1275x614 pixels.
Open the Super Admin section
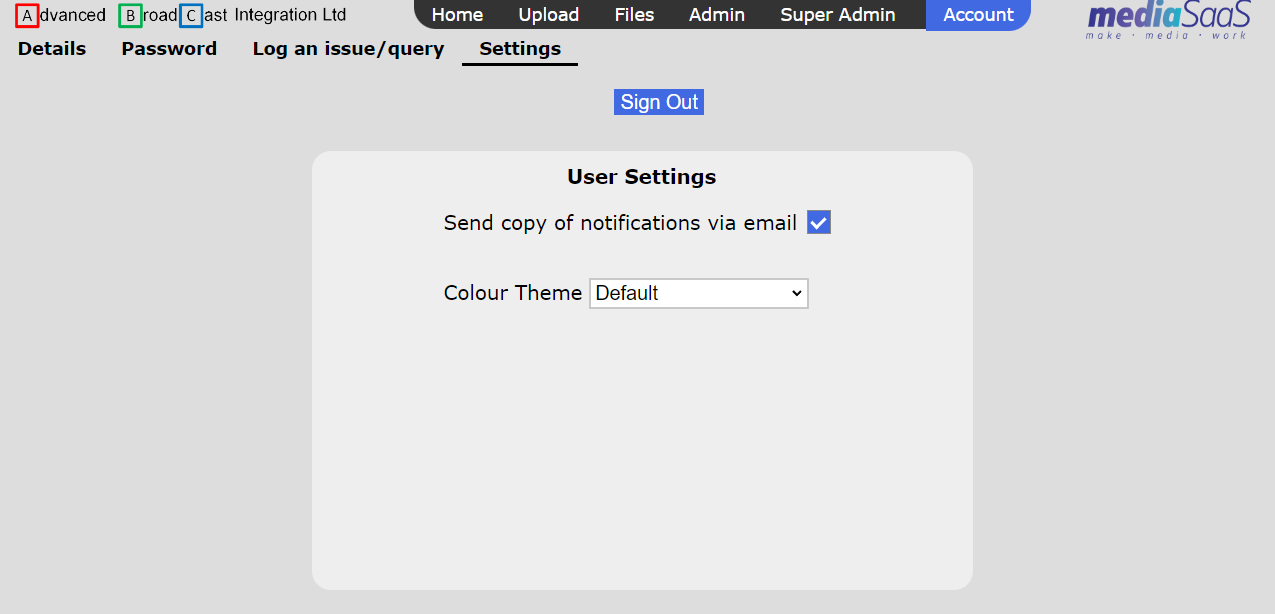837,15
